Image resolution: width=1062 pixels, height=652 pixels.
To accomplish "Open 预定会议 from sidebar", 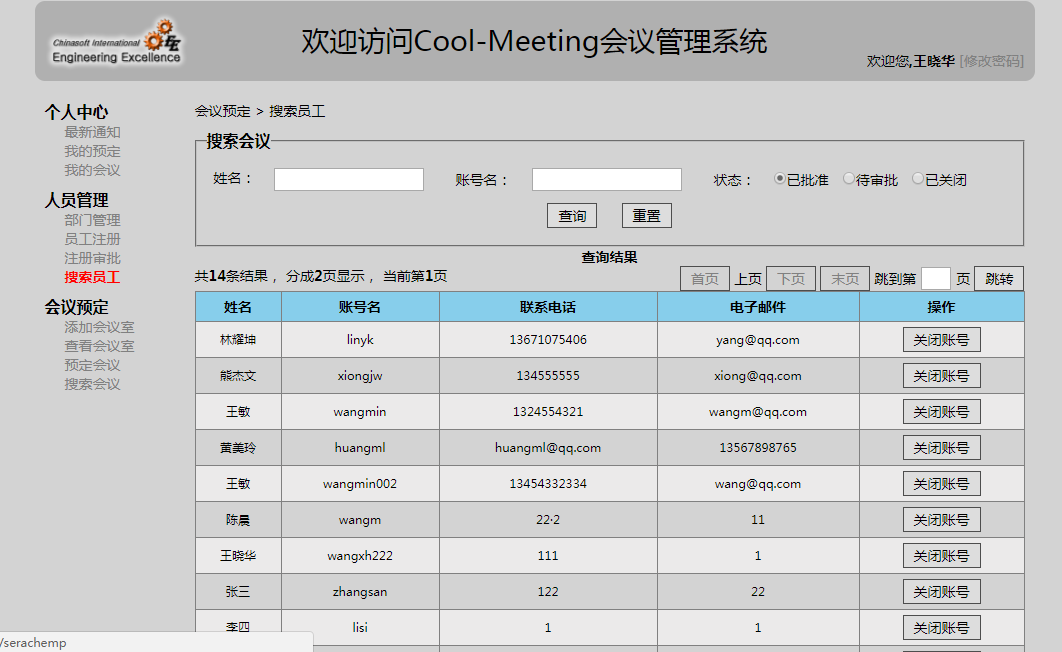I will pos(92,365).
